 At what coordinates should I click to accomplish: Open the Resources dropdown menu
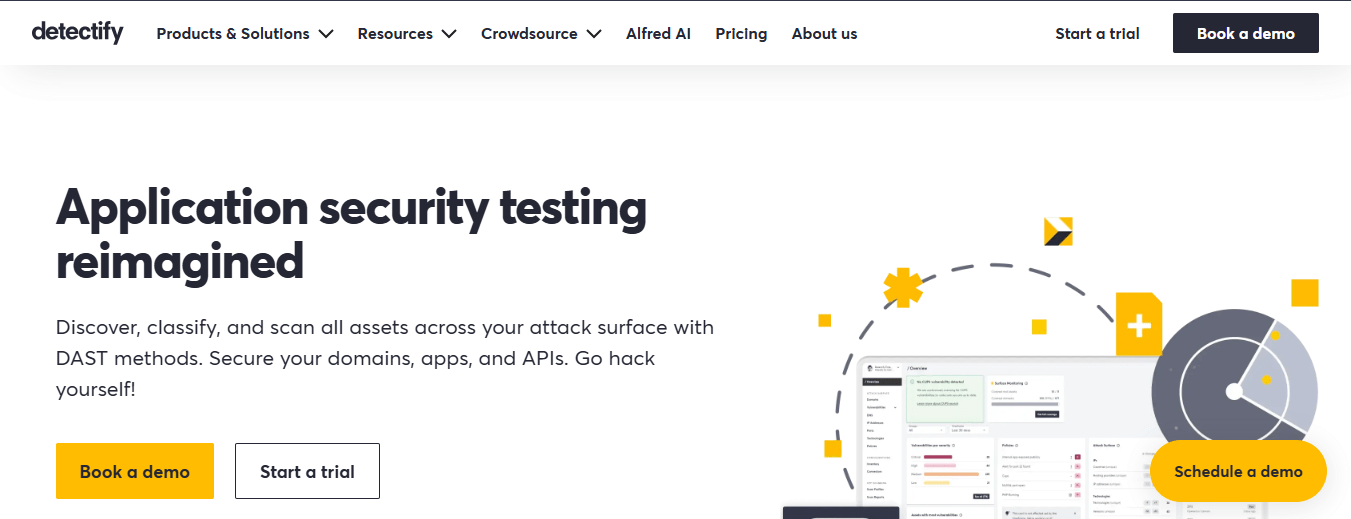pyautogui.click(x=407, y=34)
